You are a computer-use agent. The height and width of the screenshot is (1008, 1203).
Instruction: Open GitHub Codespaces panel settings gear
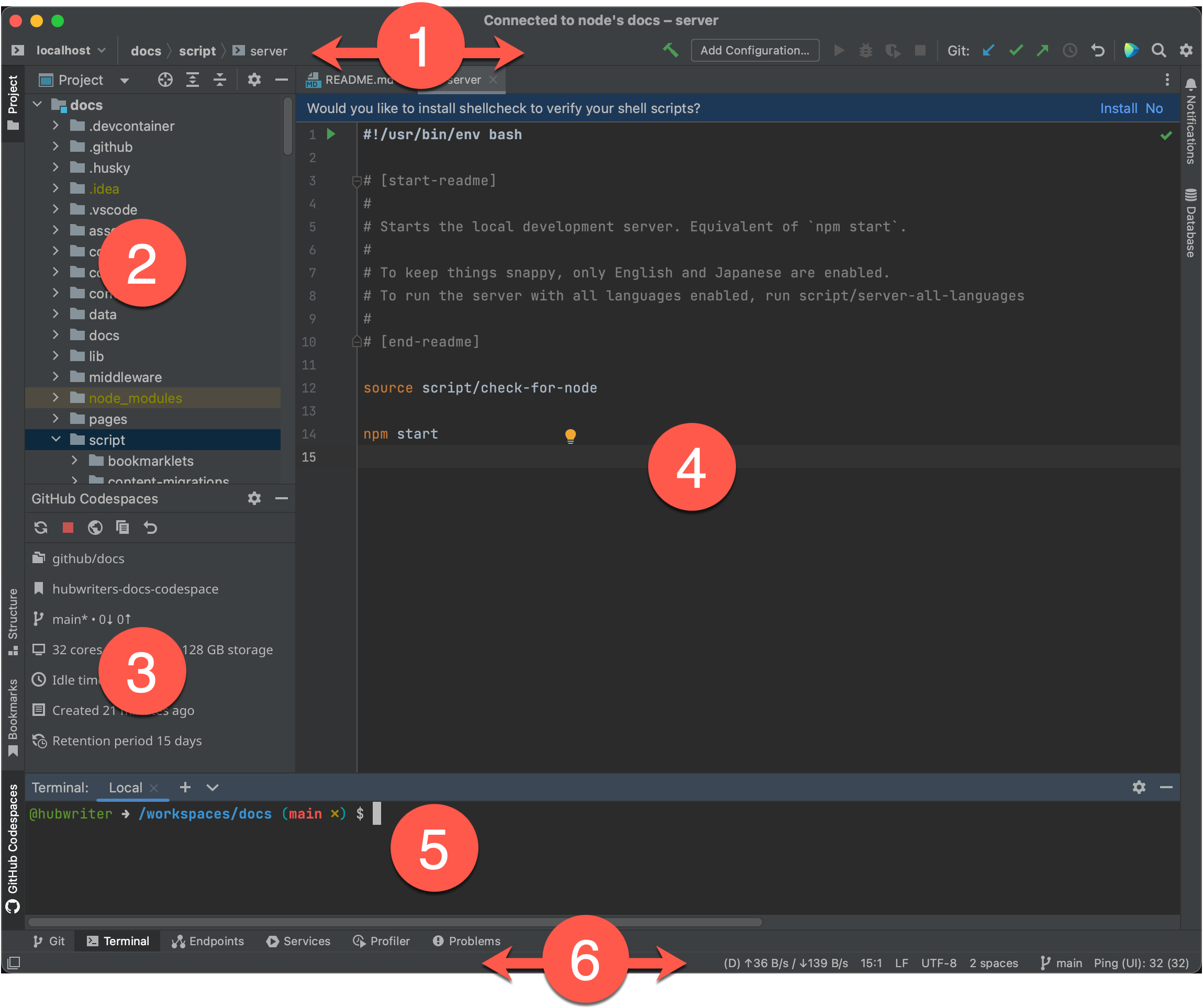click(x=254, y=498)
